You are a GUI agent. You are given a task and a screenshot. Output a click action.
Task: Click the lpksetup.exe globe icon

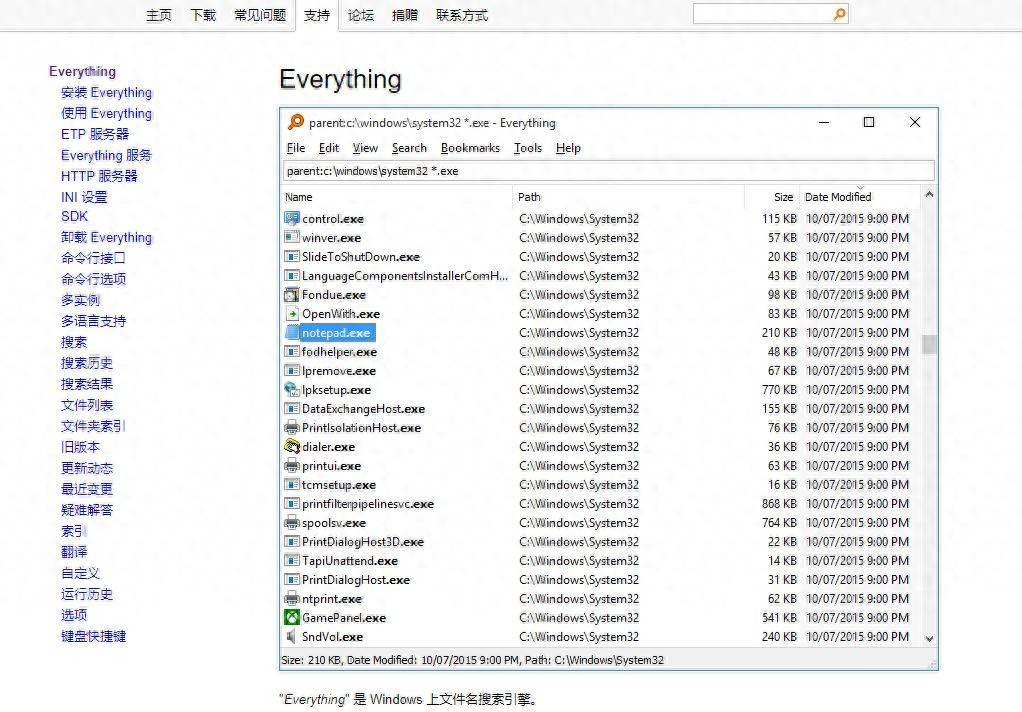tap(292, 390)
